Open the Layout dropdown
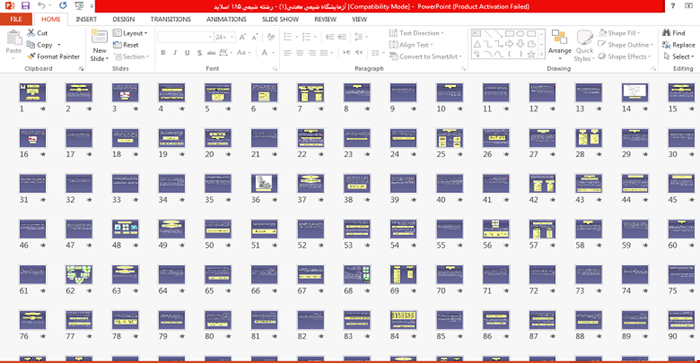The height and width of the screenshot is (363, 700). click(130, 33)
